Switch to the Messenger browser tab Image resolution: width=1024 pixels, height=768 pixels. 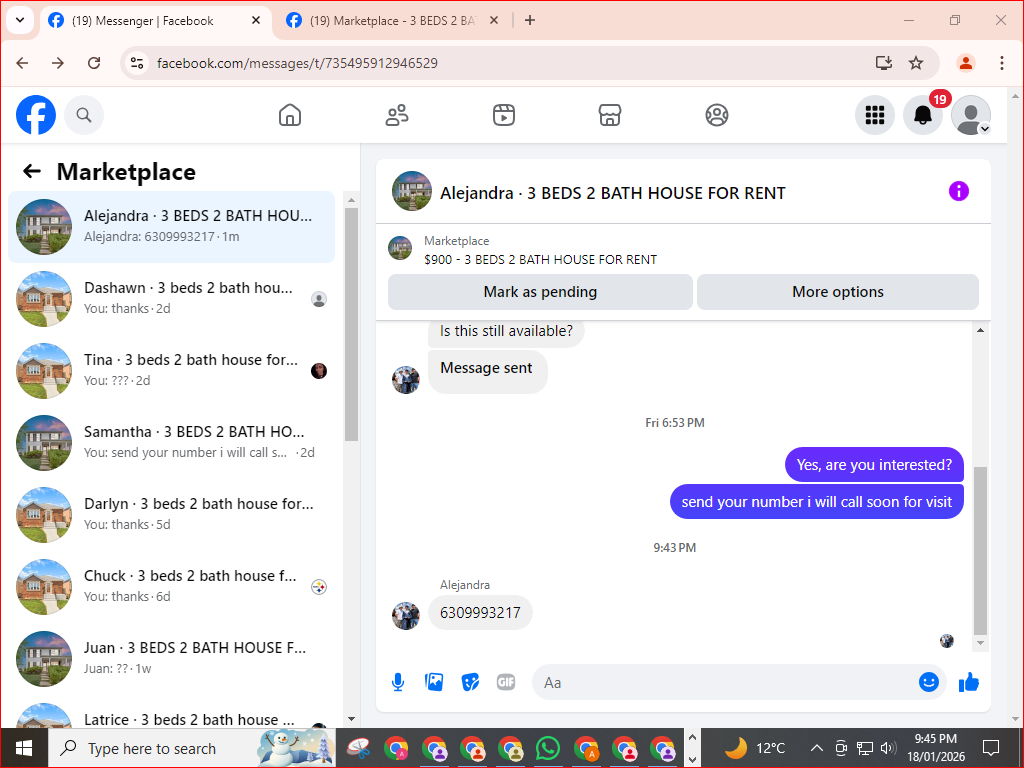pyautogui.click(x=155, y=21)
